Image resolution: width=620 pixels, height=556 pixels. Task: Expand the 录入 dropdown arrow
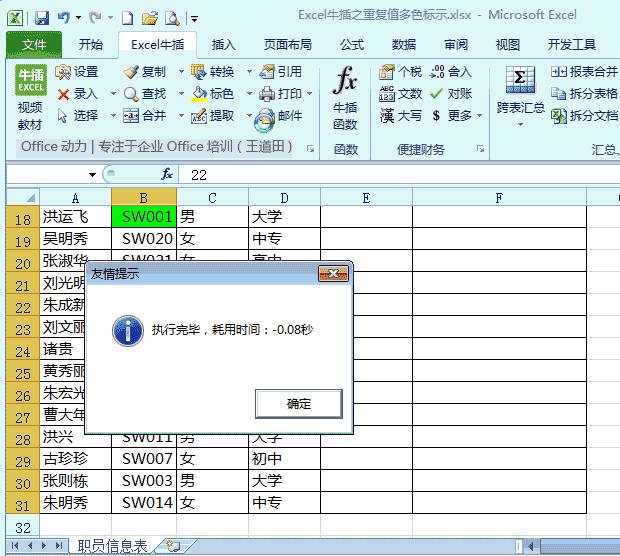click(113, 94)
